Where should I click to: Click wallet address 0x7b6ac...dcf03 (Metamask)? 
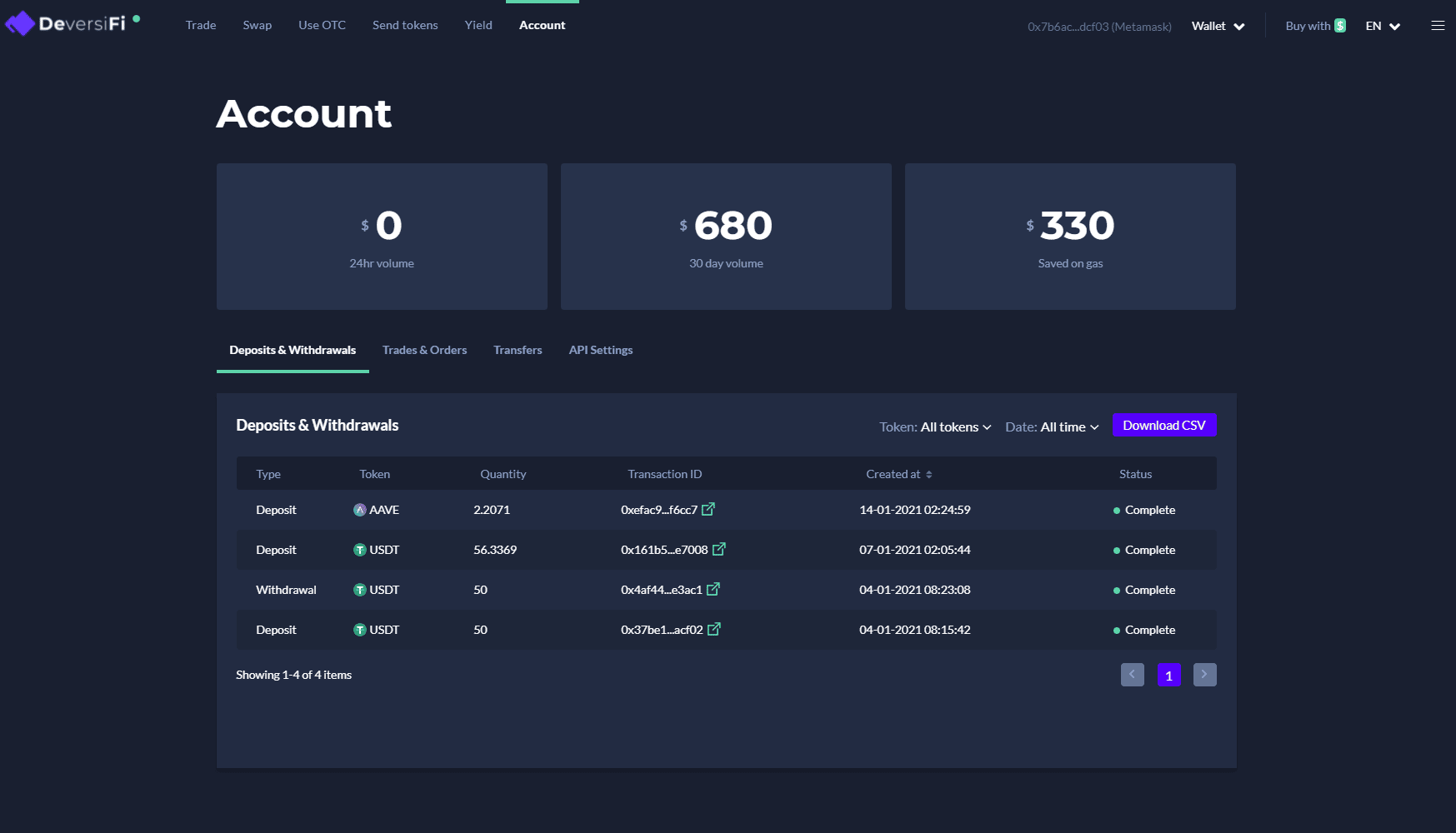[x=1099, y=27]
